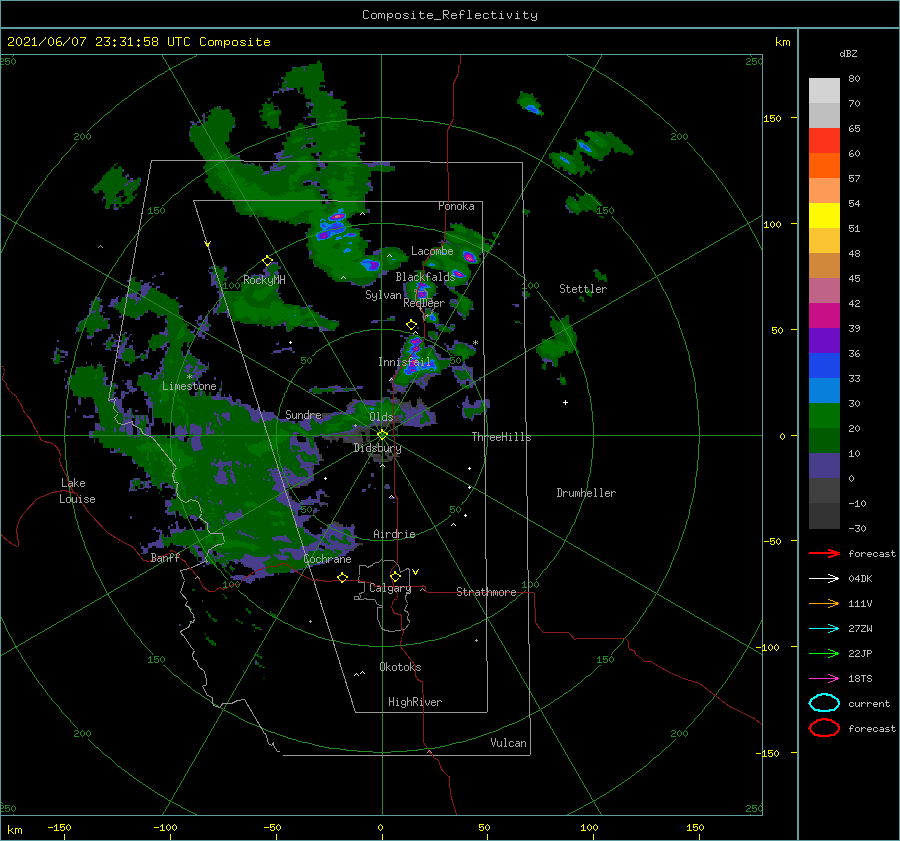Click the indigo swatch between 10 and 0 dBZ
The height and width of the screenshot is (841, 900).
[824, 465]
